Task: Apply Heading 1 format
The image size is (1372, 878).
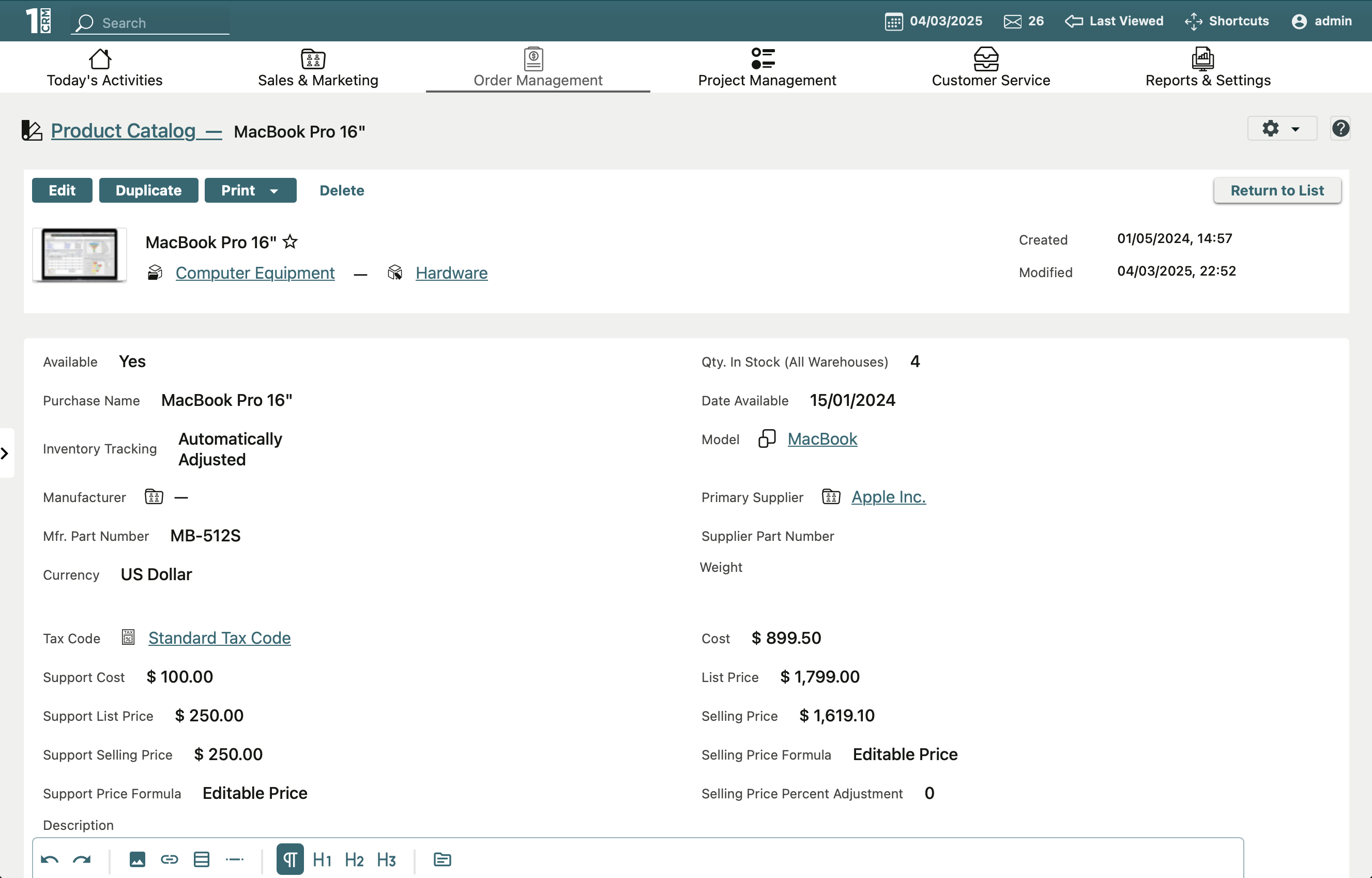Action: tap(322, 859)
